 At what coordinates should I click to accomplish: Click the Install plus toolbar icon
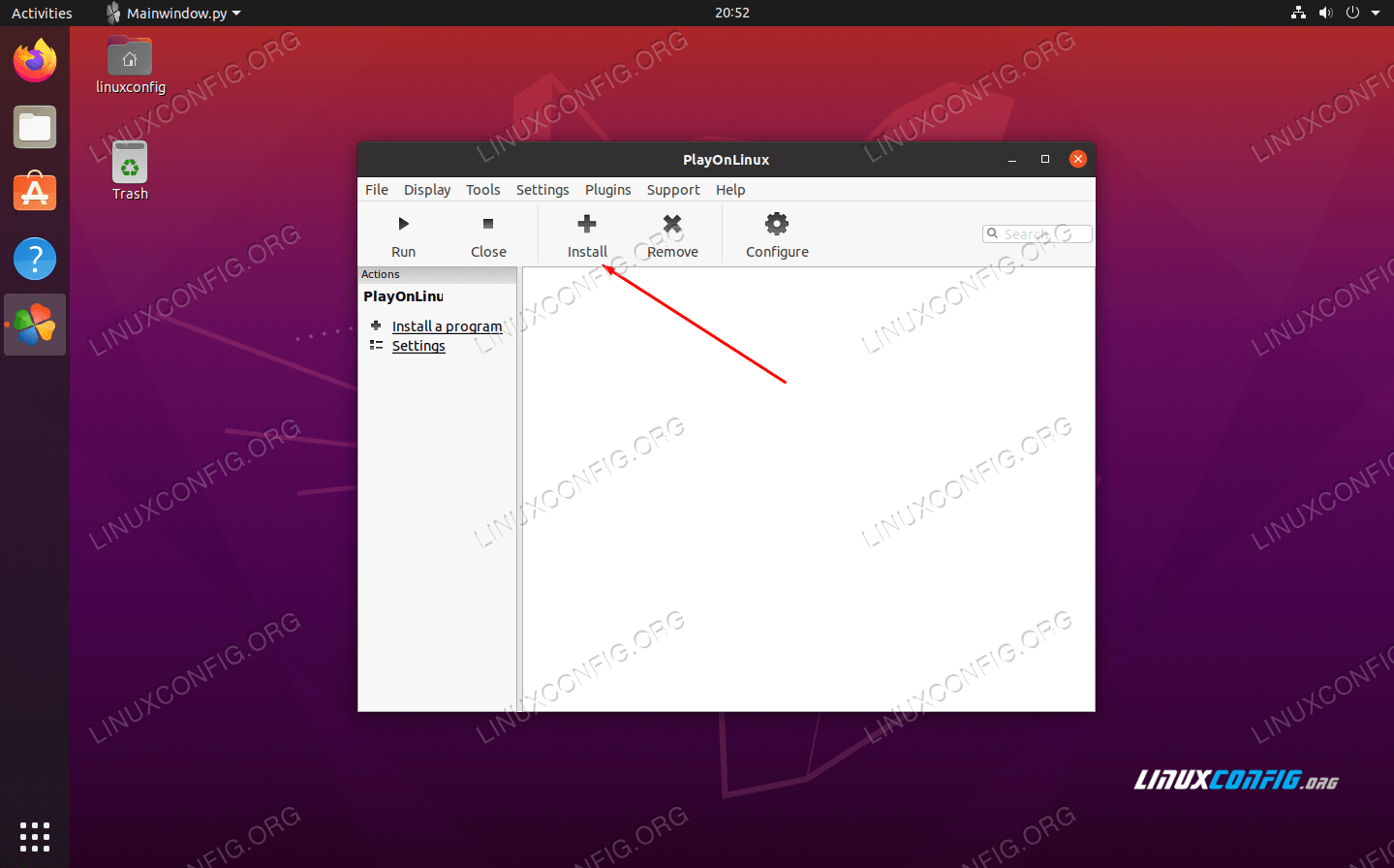tap(587, 224)
